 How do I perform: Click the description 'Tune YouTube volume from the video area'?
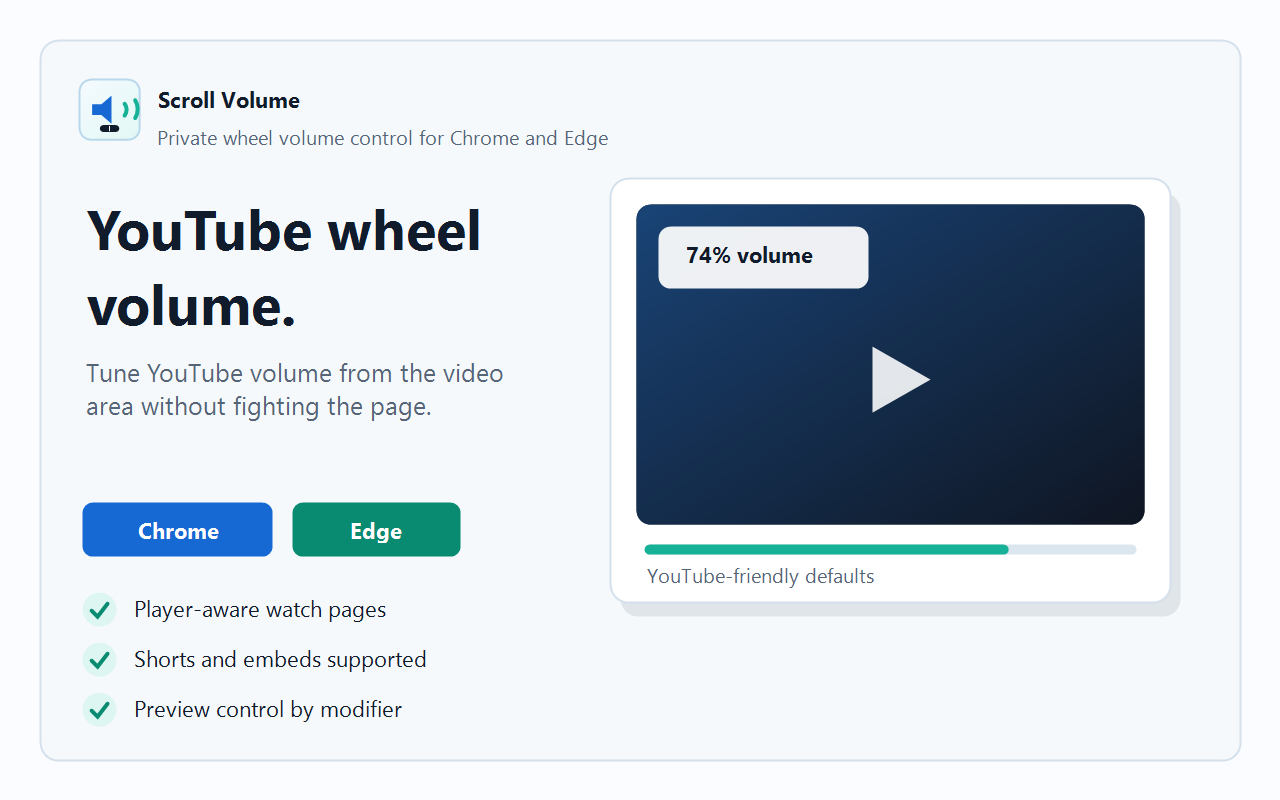295,374
